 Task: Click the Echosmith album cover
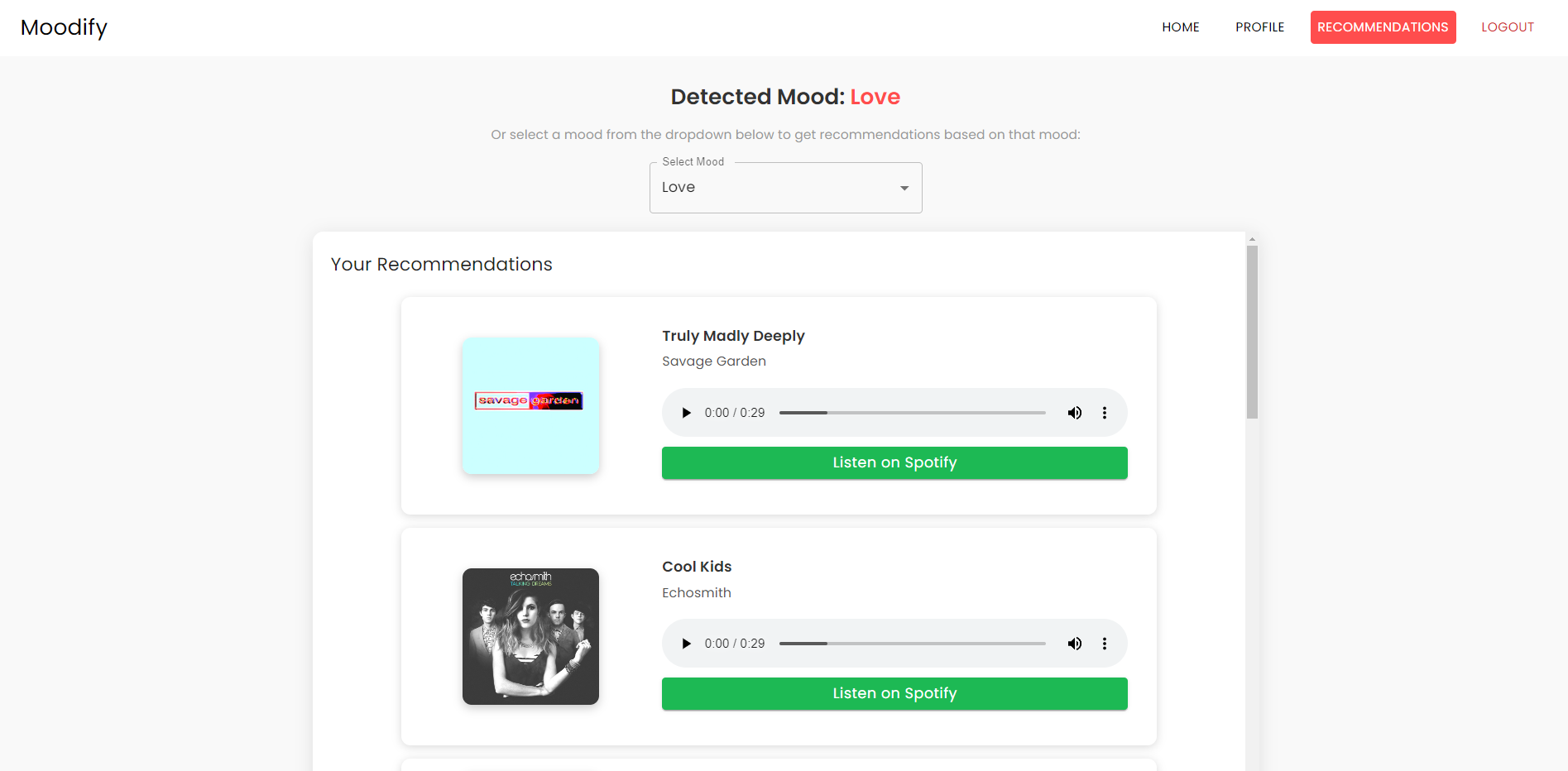[x=530, y=636]
